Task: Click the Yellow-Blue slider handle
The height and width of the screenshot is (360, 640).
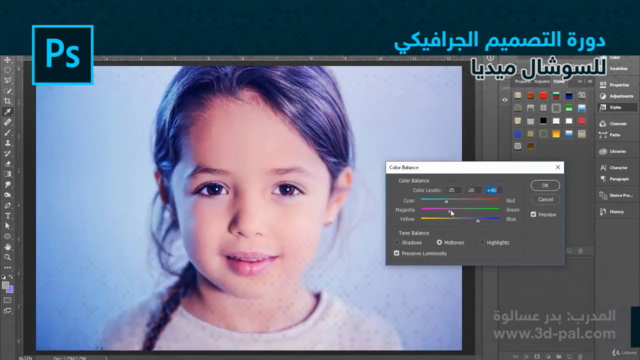Action: (478, 220)
